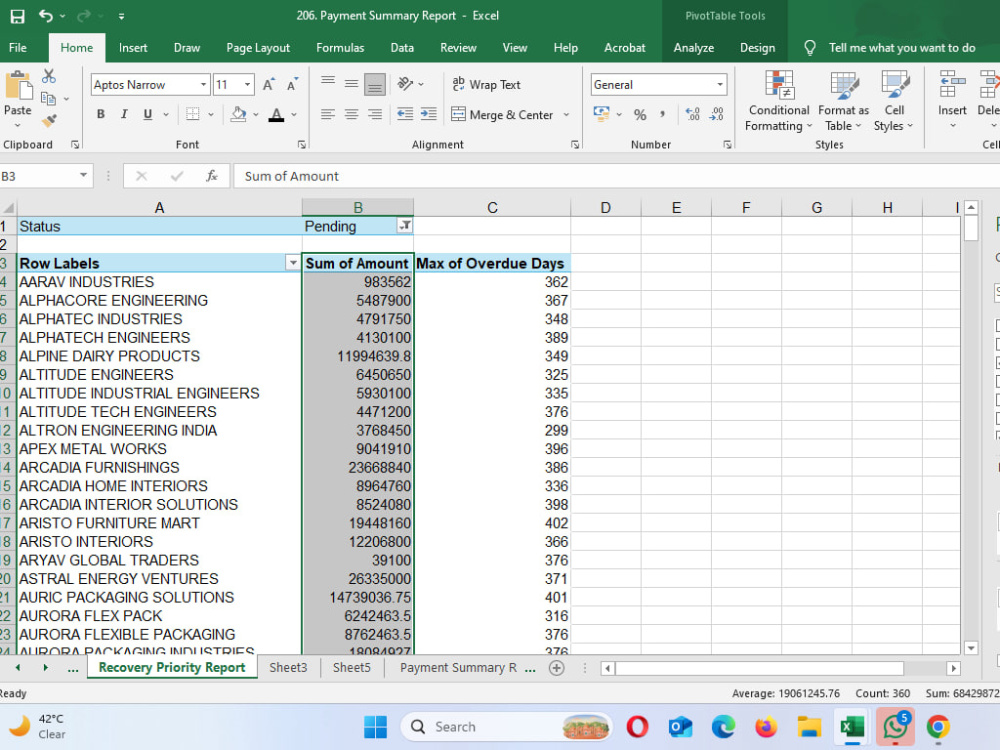The image size is (1000, 750).
Task: Switch to Sheet3 tab
Action: [288, 668]
